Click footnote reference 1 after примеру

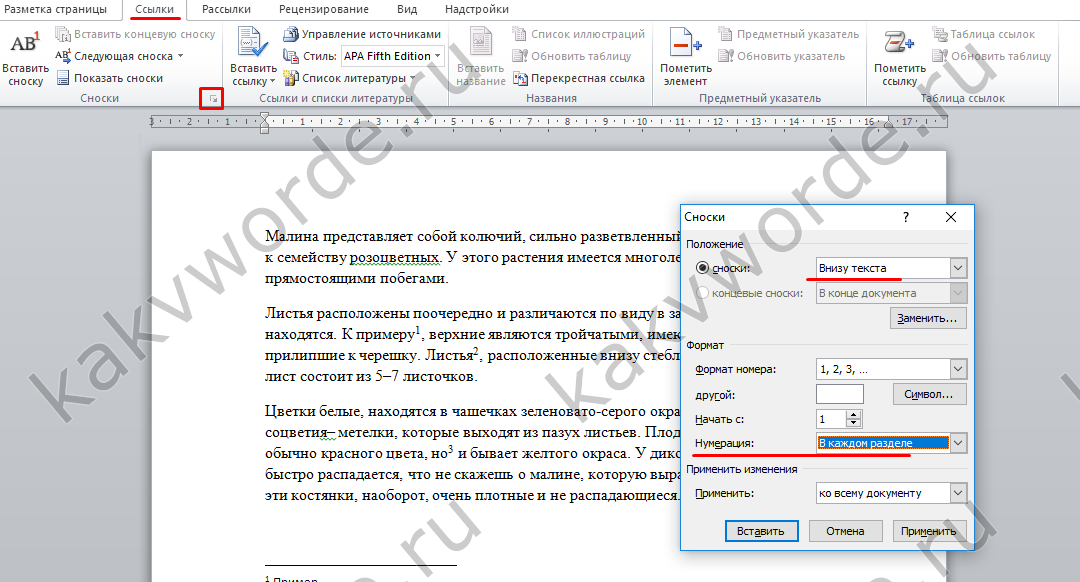[418, 329]
